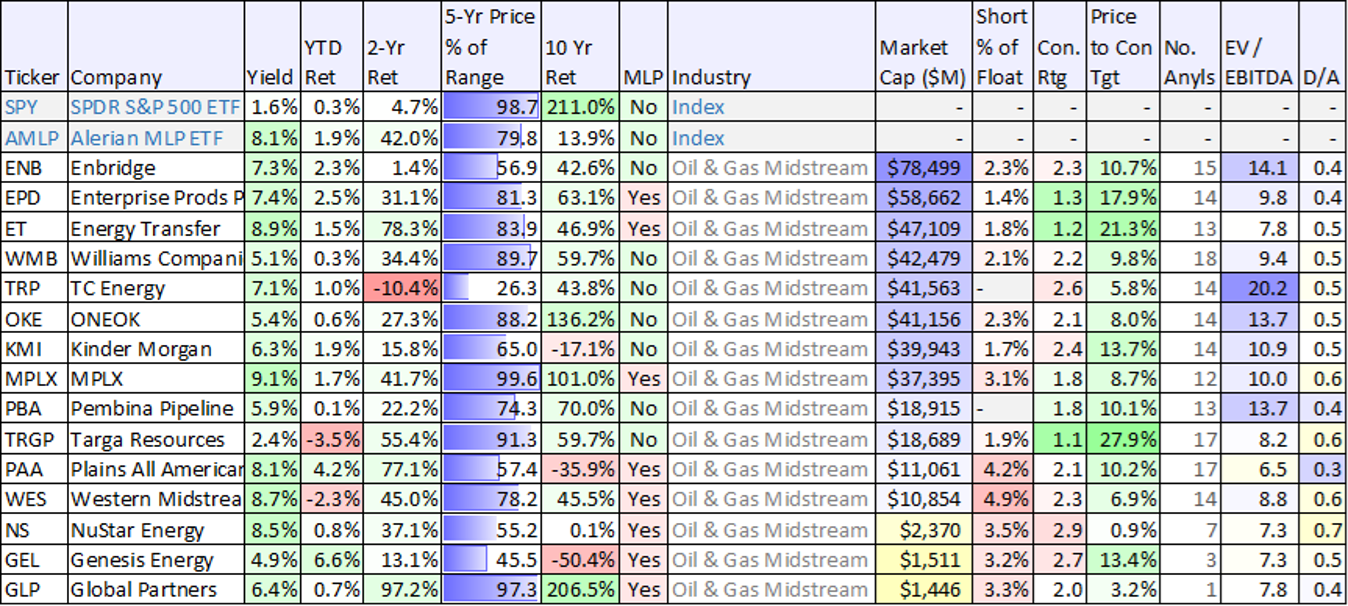The height and width of the screenshot is (606, 1348).
Task: Select the ENB ticker cell
Action: [x=35, y=168]
